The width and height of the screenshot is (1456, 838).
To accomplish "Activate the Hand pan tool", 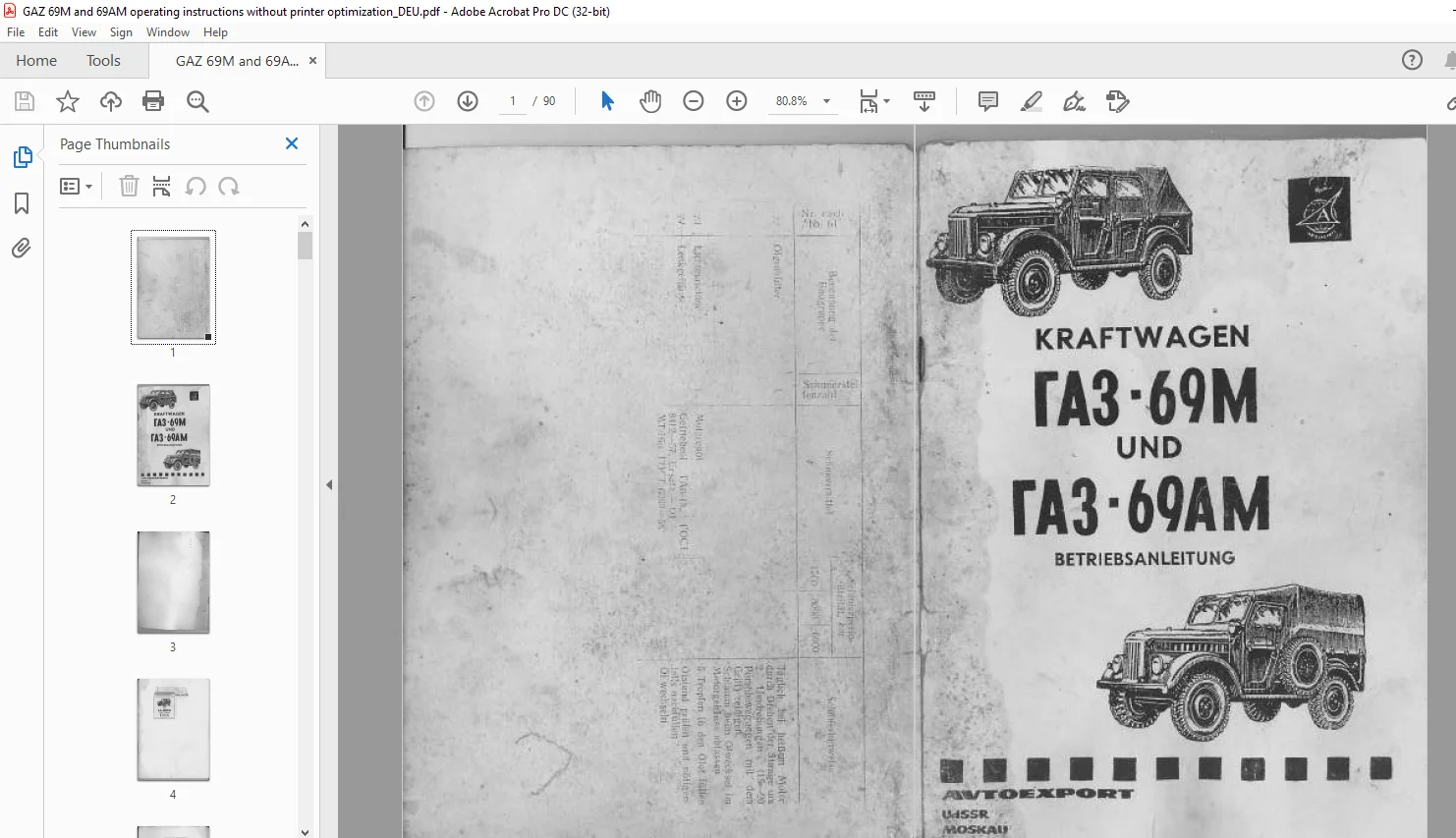I will click(x=650, y=101).
